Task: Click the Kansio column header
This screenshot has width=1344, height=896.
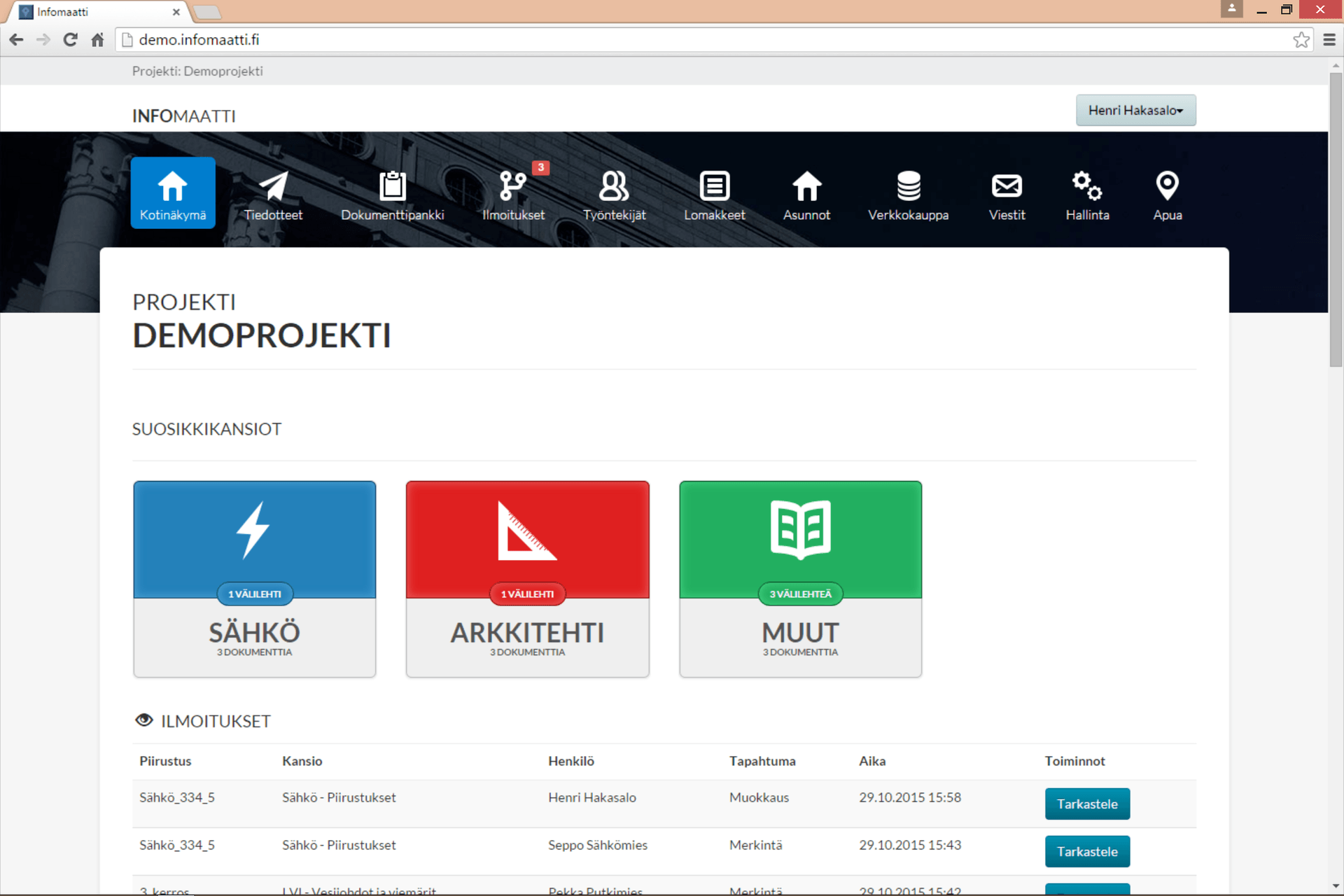Action: 302,761
